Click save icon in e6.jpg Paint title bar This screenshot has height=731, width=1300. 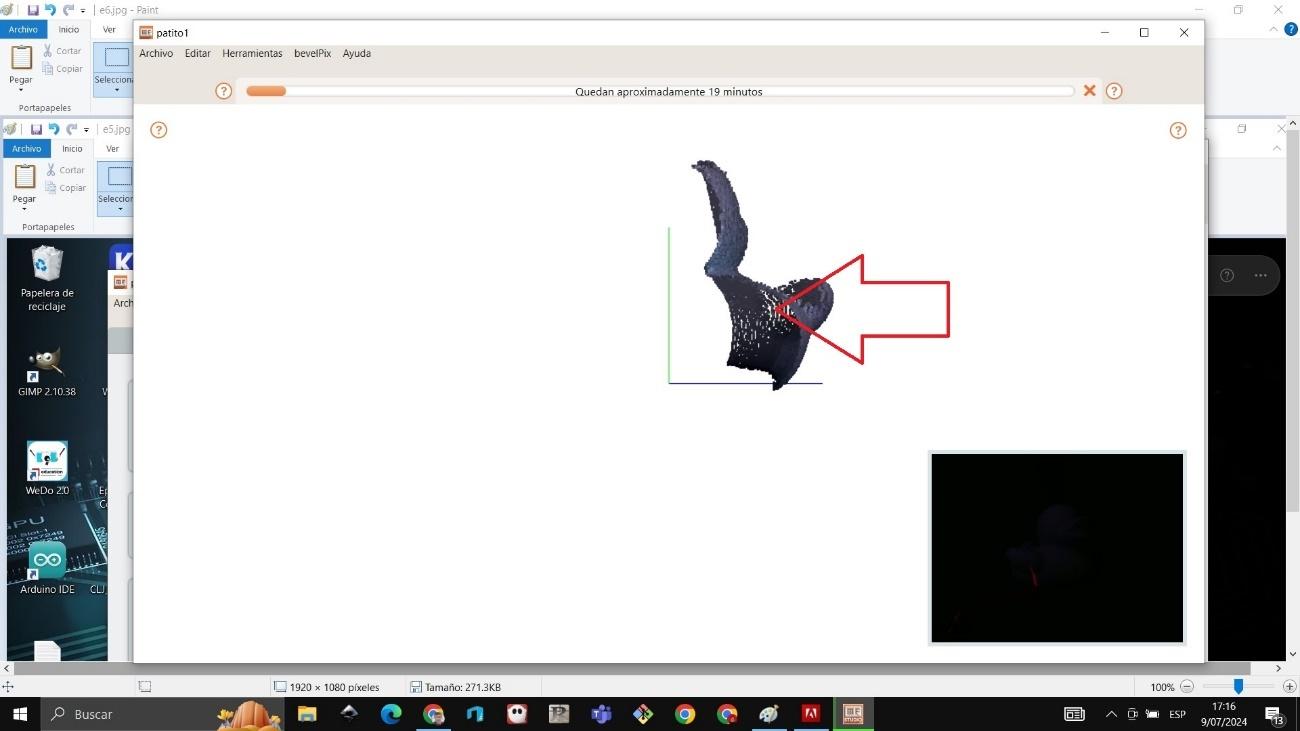pos(33,10)
